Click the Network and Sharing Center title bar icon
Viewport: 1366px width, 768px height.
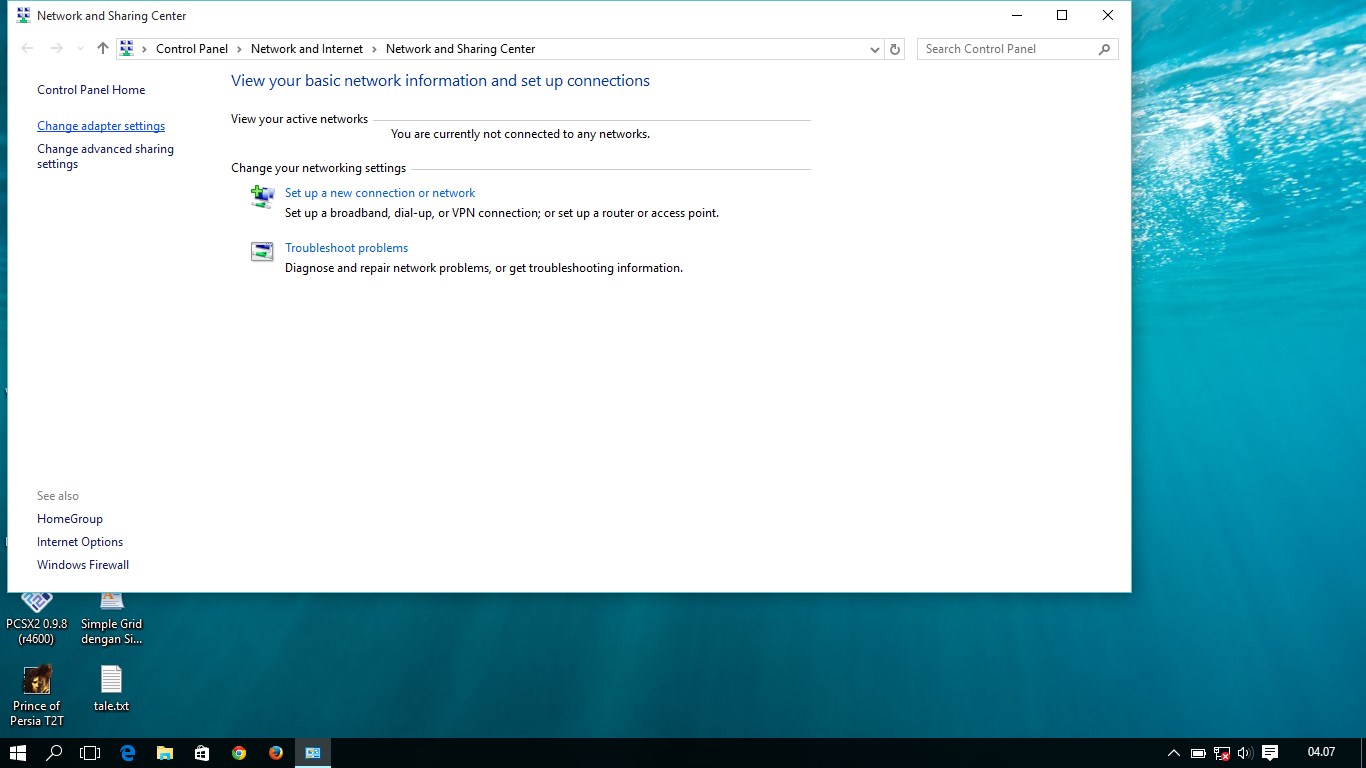click(x=21, y=15)
